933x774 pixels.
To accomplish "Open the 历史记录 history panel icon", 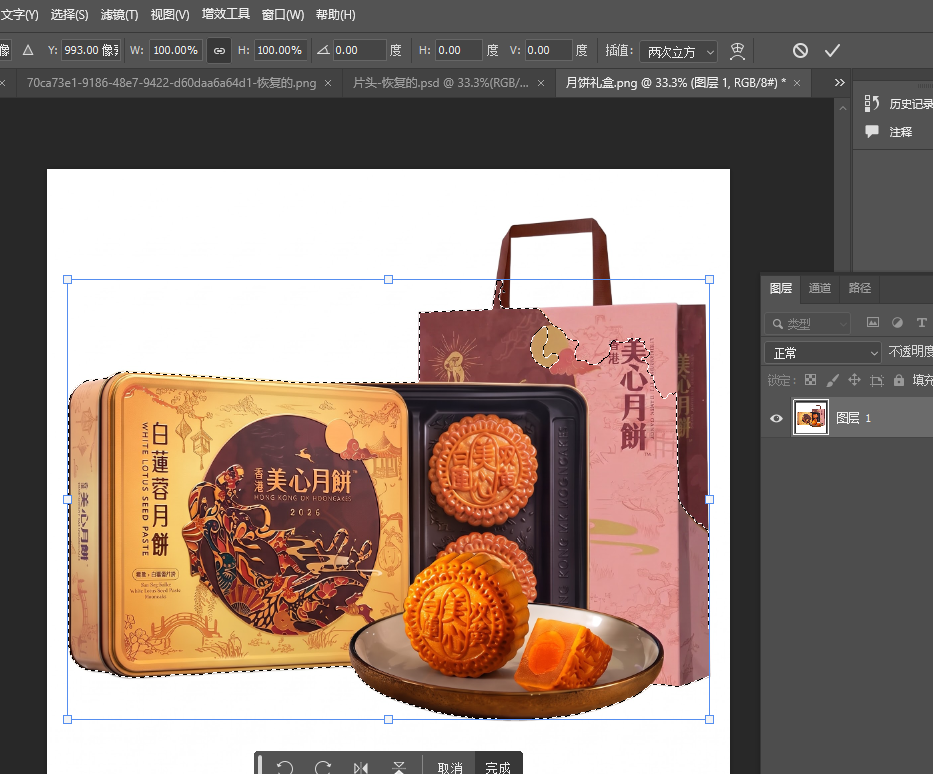I will click(872, 104).
